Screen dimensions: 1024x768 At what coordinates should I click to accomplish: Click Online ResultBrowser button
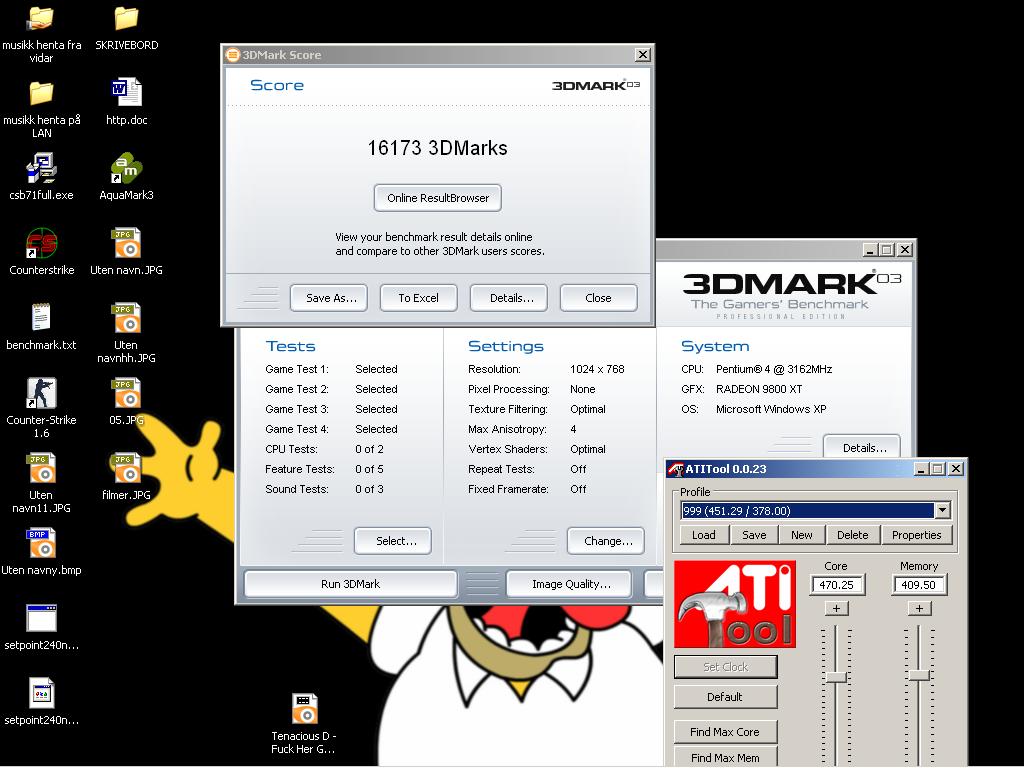coord(438,198)
